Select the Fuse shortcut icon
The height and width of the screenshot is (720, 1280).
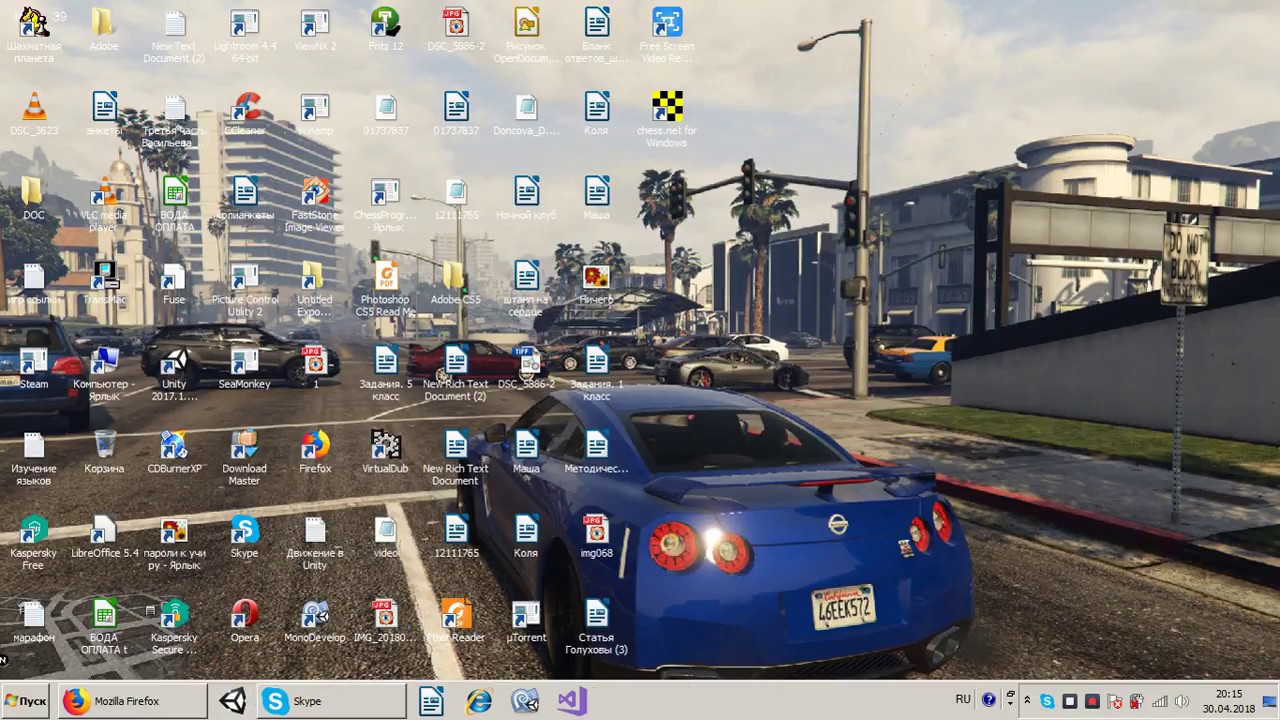(x=175, y=283)
